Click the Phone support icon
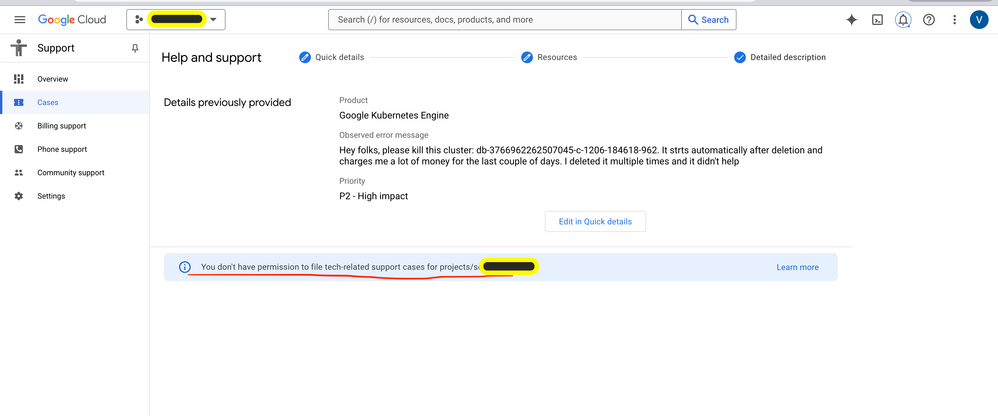The height and width of the screenshot is (416, 998). pyautogui.click(x=18, y=149)
